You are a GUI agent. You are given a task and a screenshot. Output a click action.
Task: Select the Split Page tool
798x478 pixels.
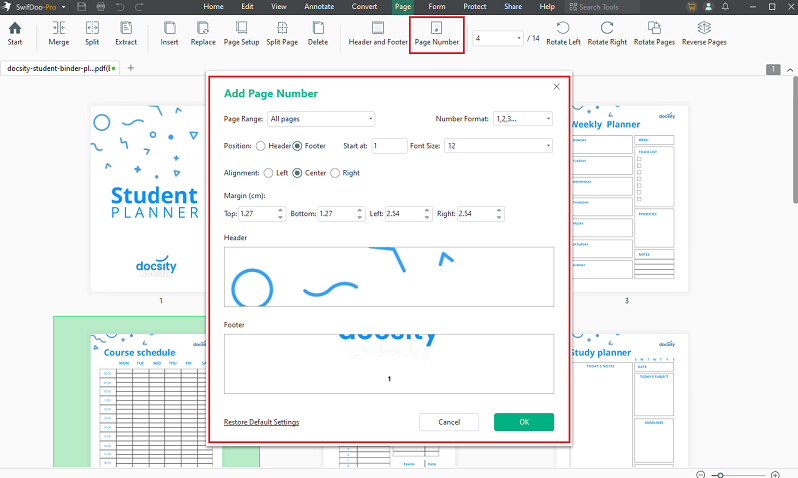(282, 34)
